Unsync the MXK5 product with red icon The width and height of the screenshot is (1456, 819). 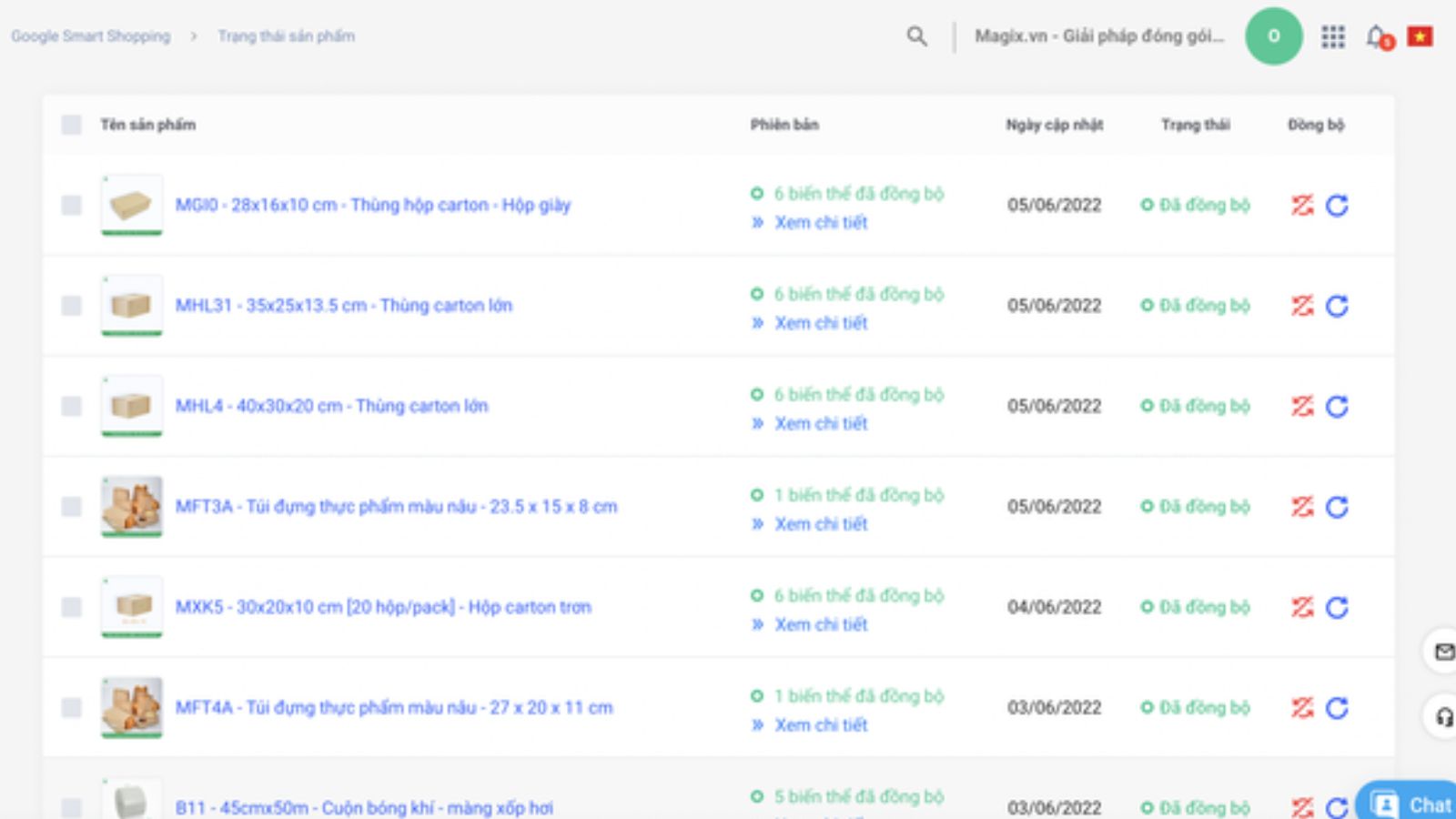(1302, 607)
